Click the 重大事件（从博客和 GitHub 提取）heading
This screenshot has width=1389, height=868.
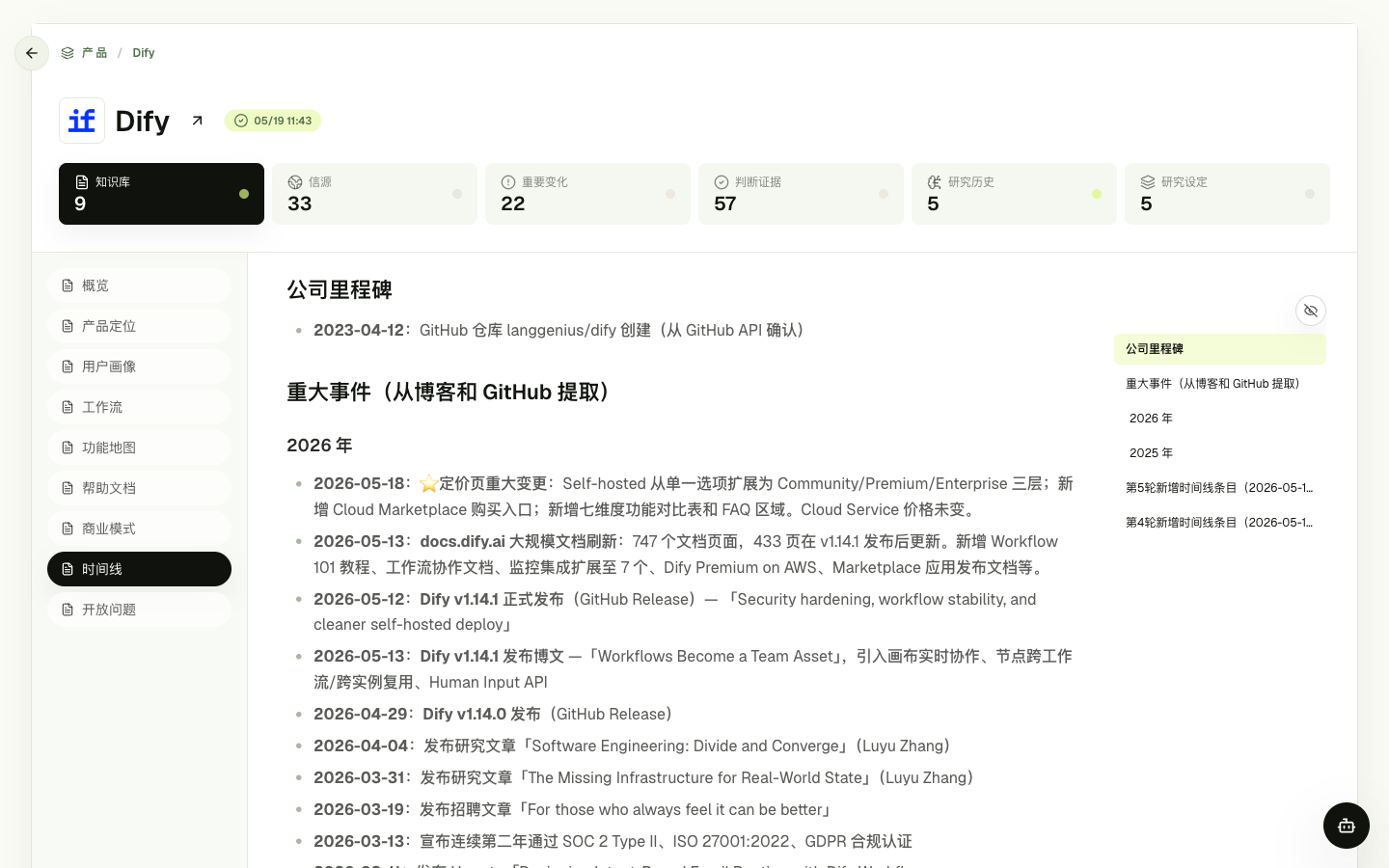click(x=452, y=393)
